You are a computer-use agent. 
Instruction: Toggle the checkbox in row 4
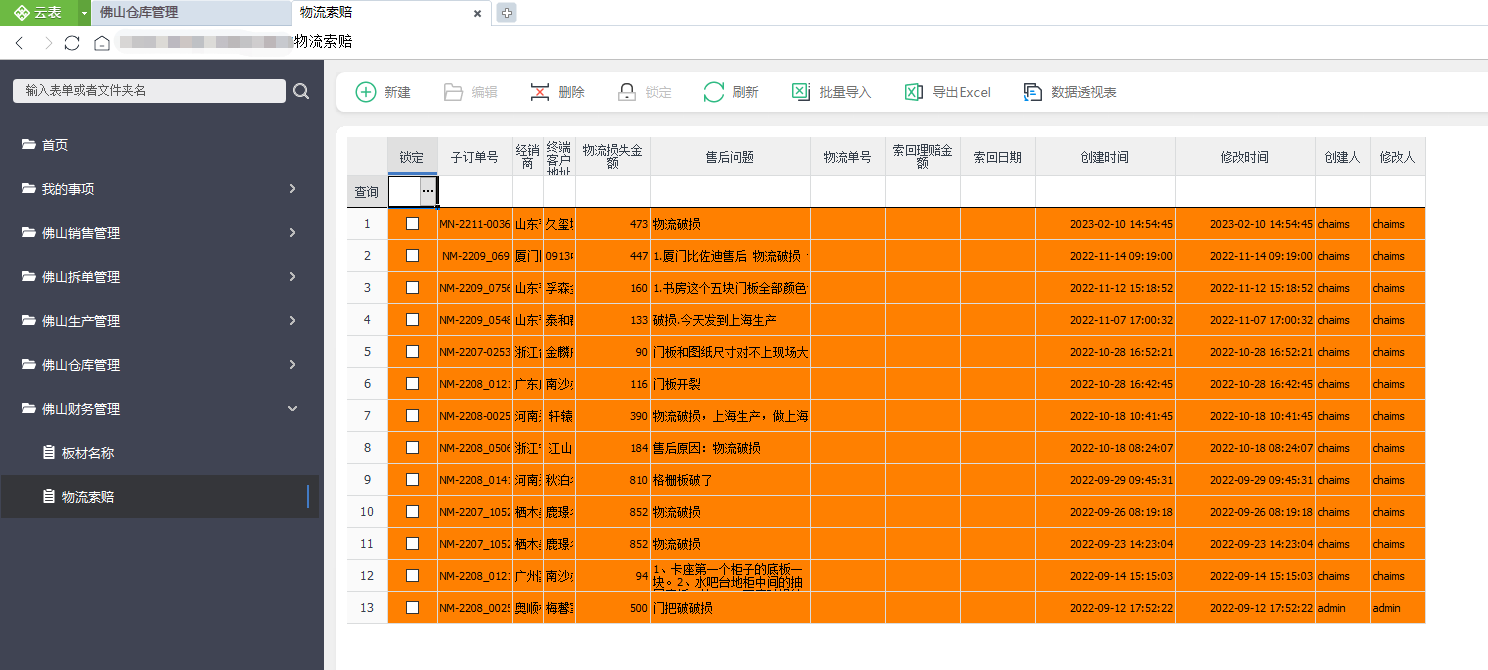tap(412, 320)
